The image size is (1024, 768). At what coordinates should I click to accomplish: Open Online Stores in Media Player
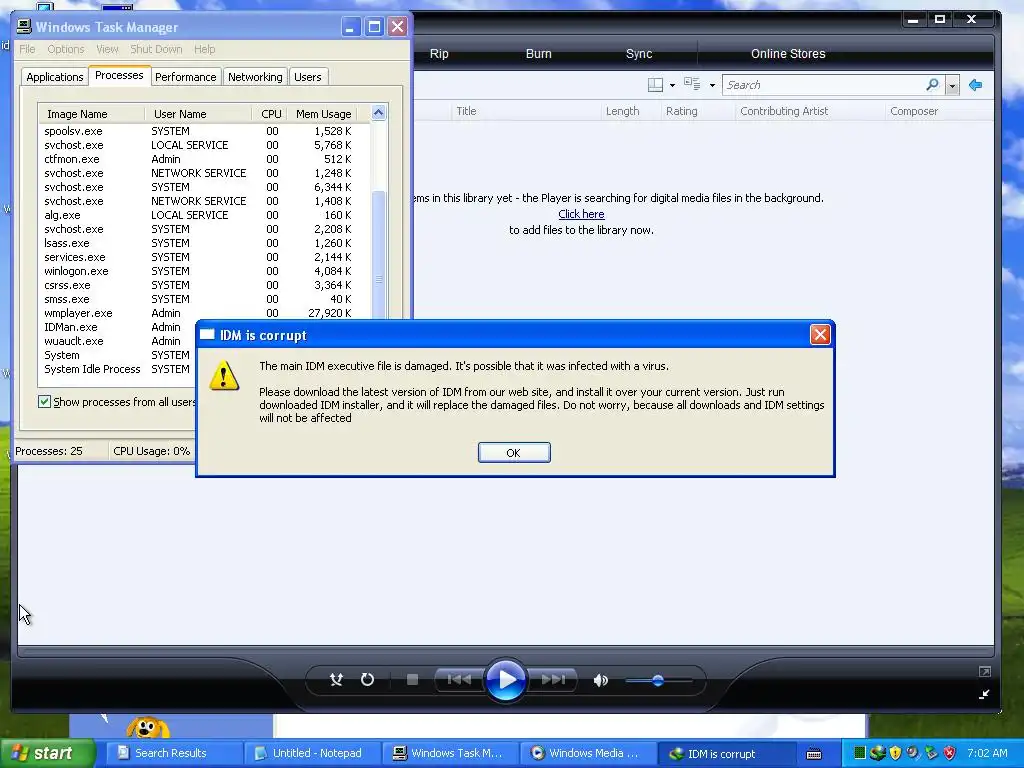(x=788, y=54)
